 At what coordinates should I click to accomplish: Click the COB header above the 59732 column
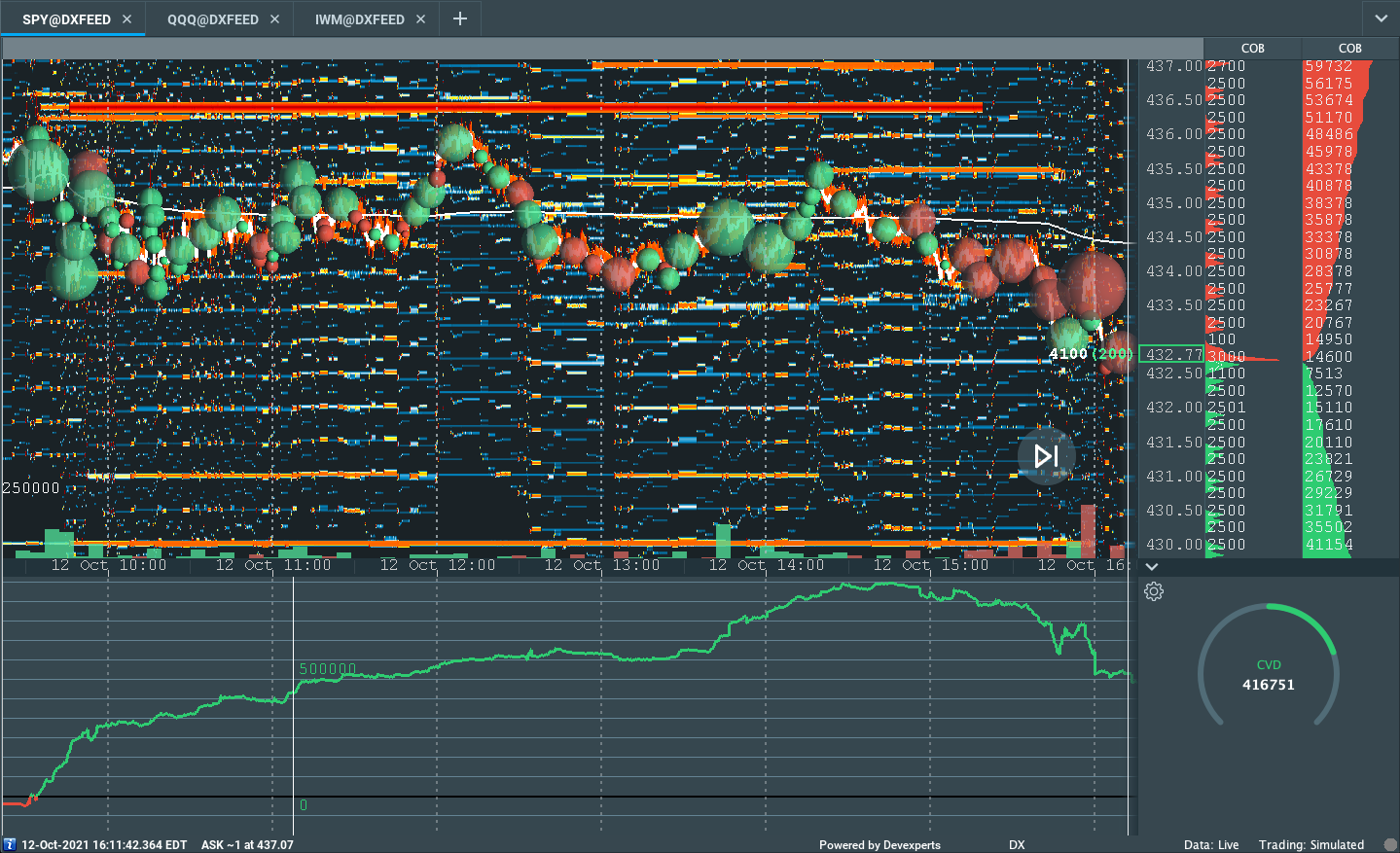[1350, 49]
